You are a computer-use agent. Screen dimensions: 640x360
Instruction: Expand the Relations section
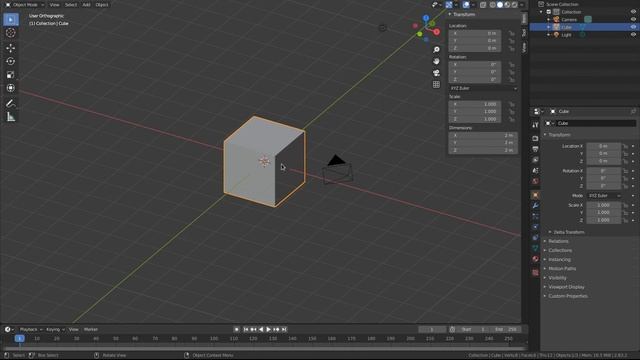point(558,241)
